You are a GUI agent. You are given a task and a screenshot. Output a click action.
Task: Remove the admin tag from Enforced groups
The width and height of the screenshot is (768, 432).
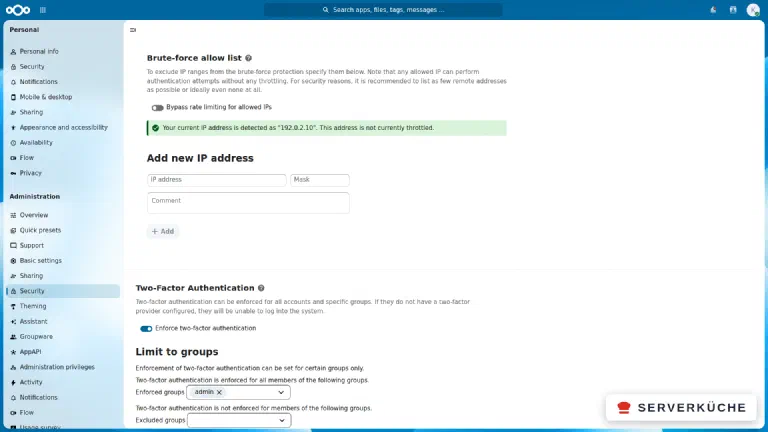(x=219, y=392)
